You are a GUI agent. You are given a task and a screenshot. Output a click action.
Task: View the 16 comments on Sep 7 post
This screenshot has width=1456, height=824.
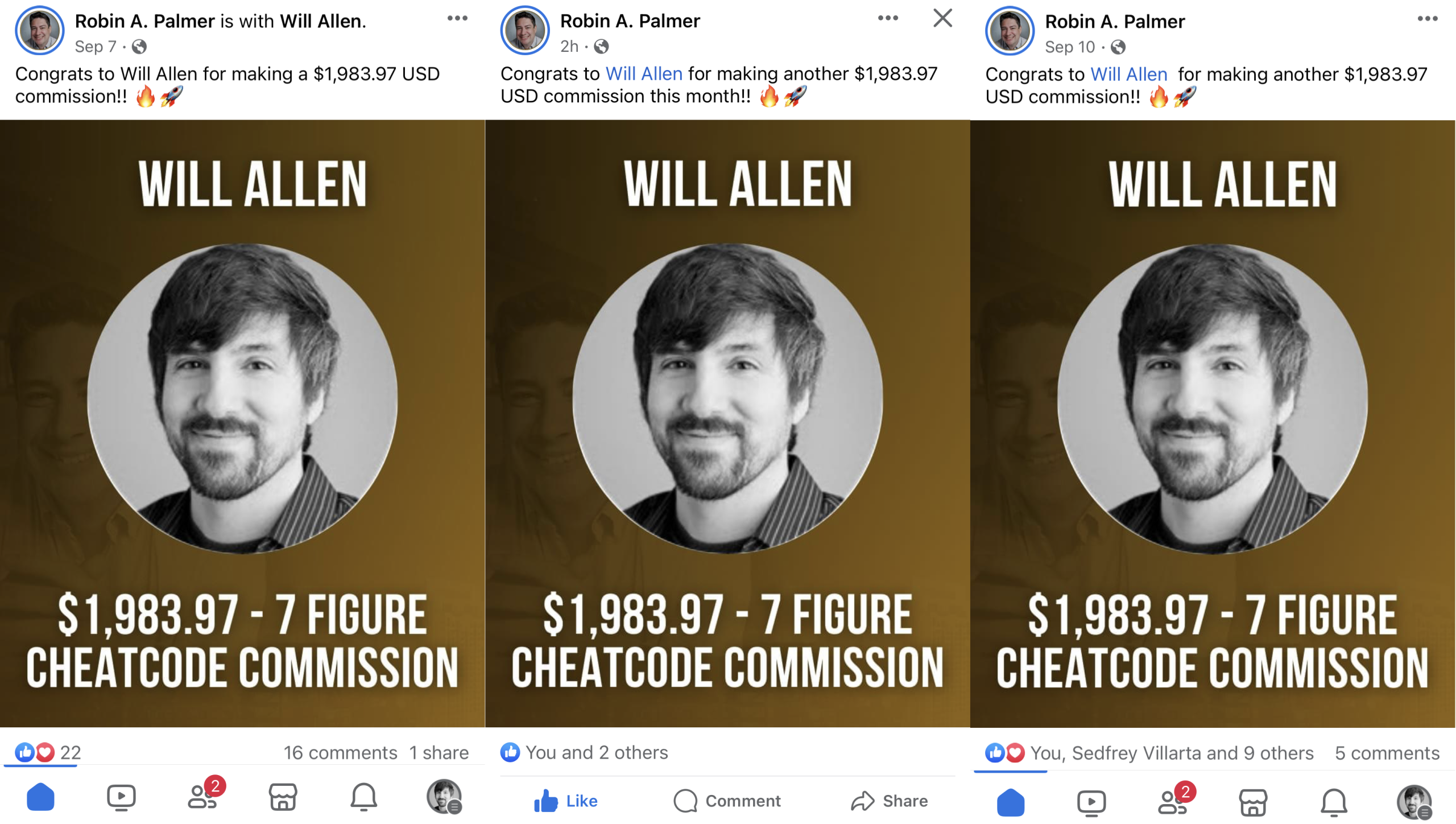pyautogui.click(x=340, y=752)
